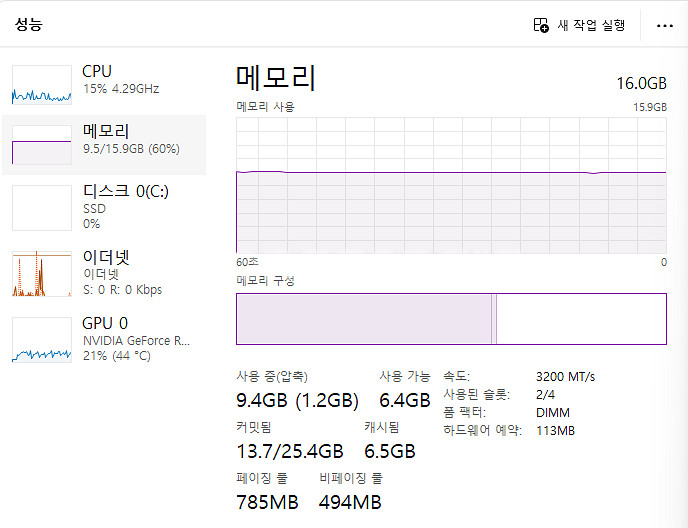Click the DIMM form factor value
This screenshot has width=688, height=528.
(x=553, y=413)
